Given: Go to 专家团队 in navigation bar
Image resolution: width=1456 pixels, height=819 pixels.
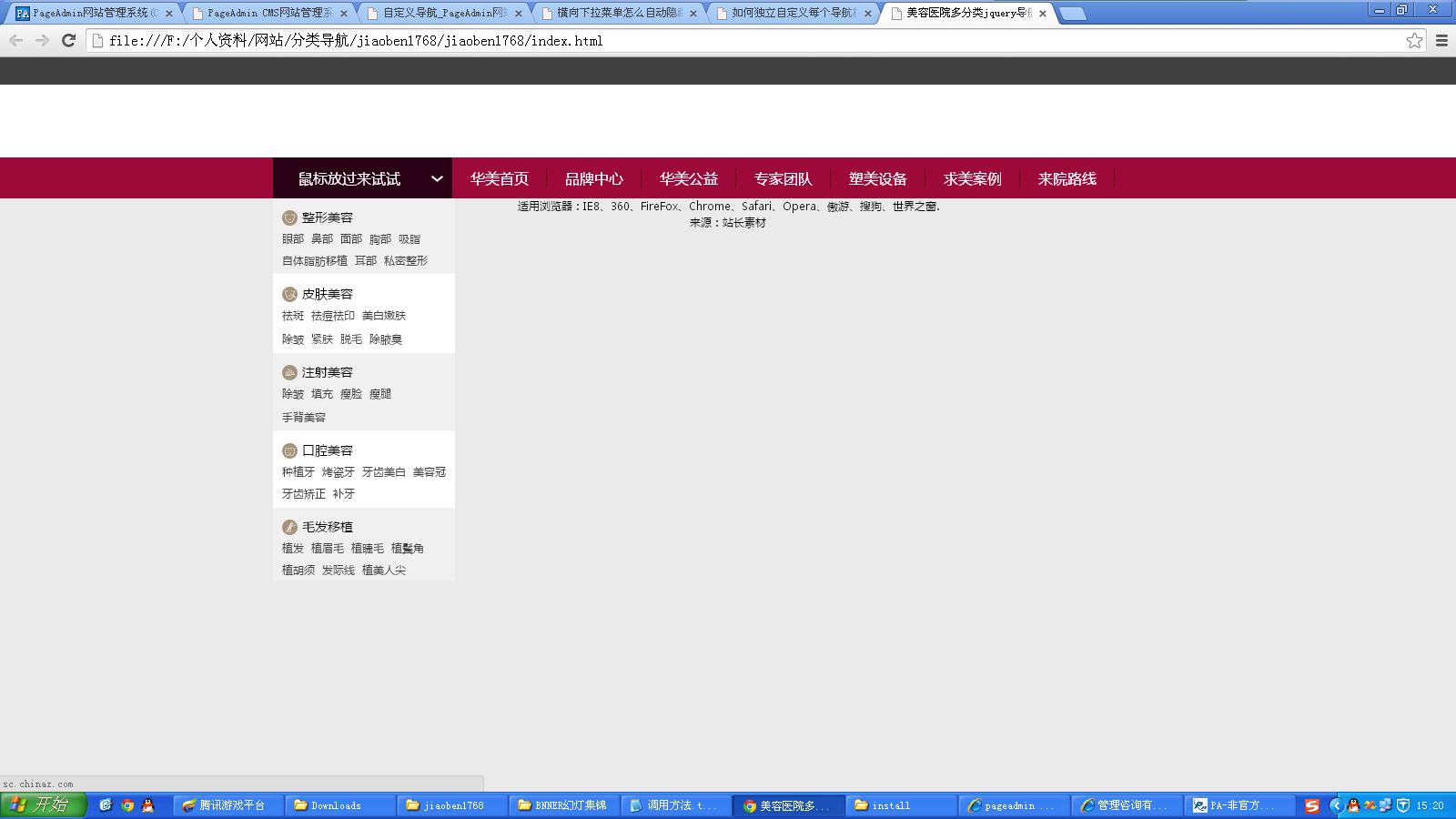Looking at the screenshot, I should (783, 179).
